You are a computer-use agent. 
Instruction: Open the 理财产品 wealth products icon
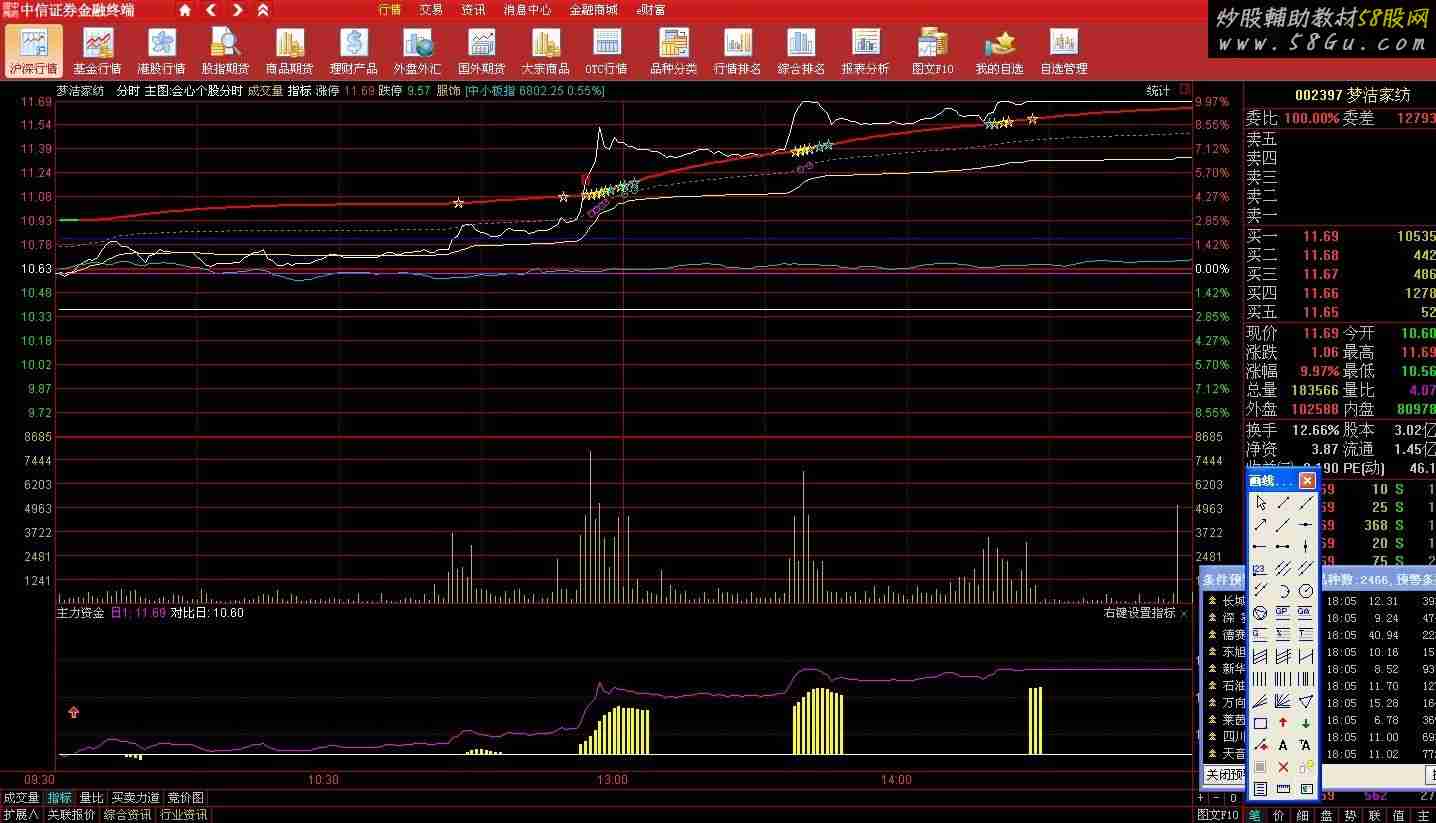(353, 50)
